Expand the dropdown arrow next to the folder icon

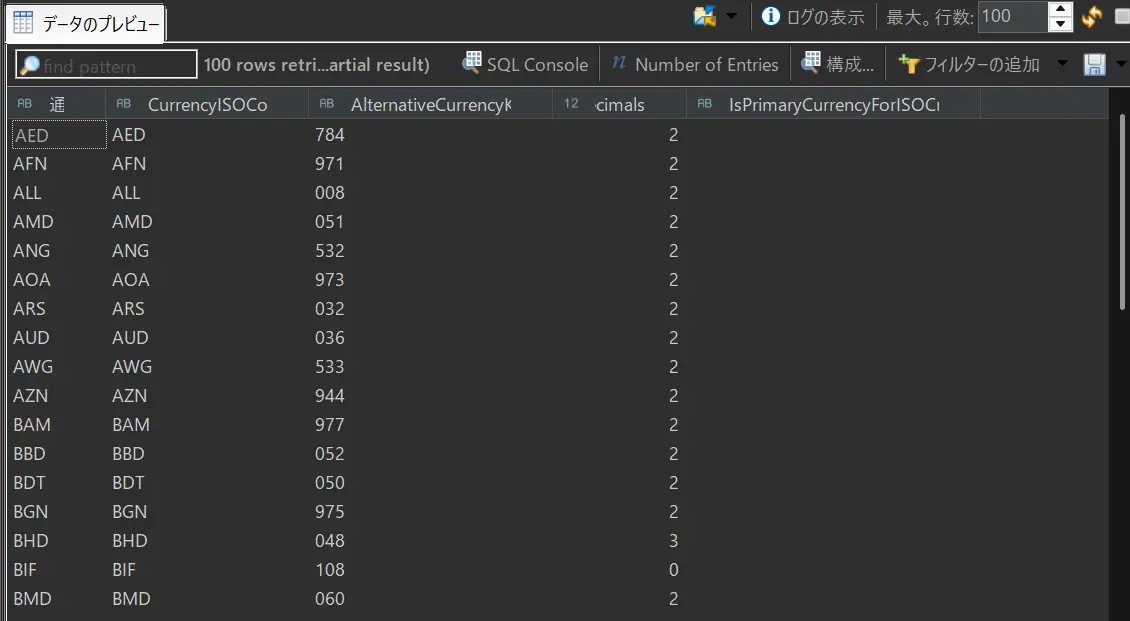(731, 16)
